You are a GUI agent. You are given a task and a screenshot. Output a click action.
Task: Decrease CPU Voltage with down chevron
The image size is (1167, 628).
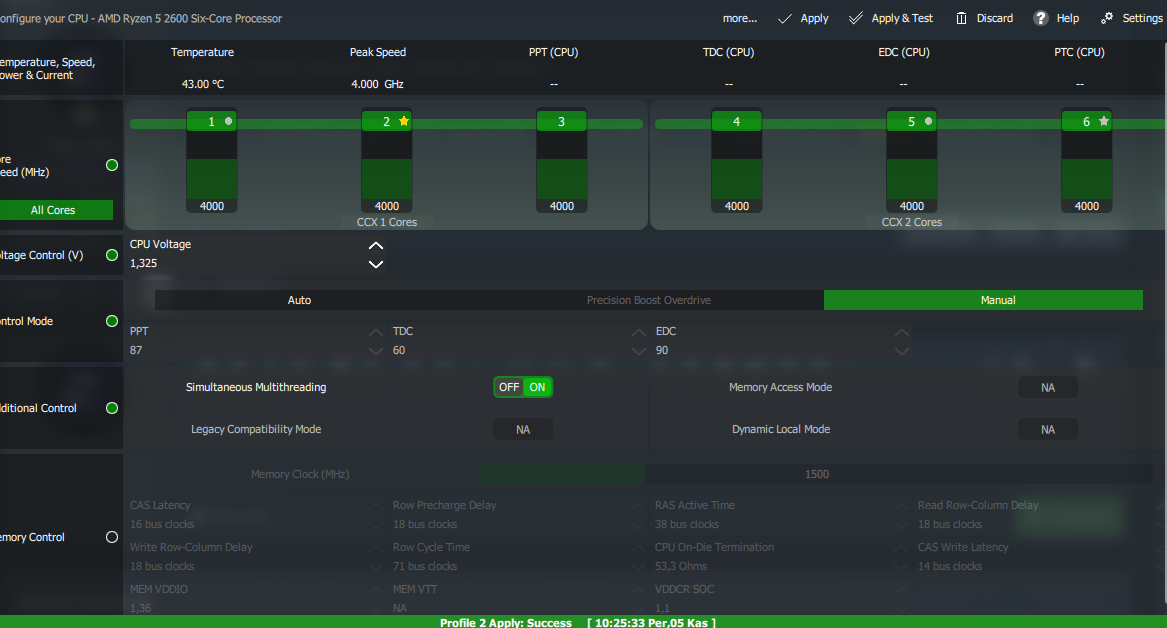pos(376,264)
